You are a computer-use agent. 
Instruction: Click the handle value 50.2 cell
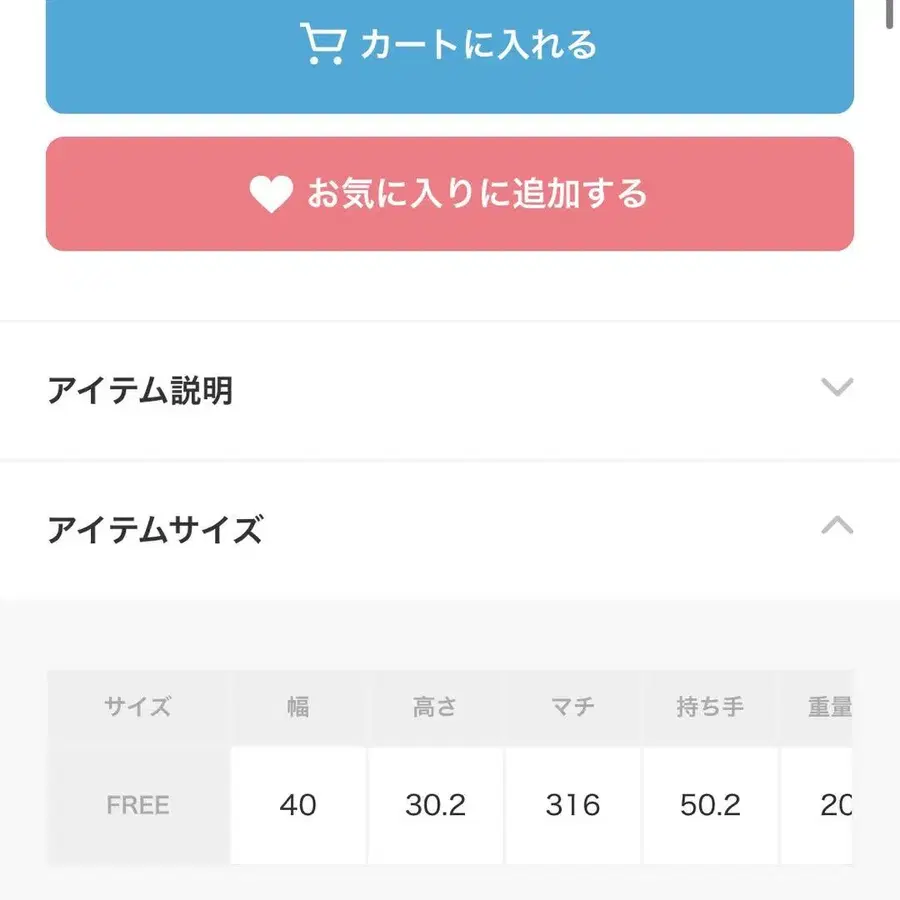point(710,805)
